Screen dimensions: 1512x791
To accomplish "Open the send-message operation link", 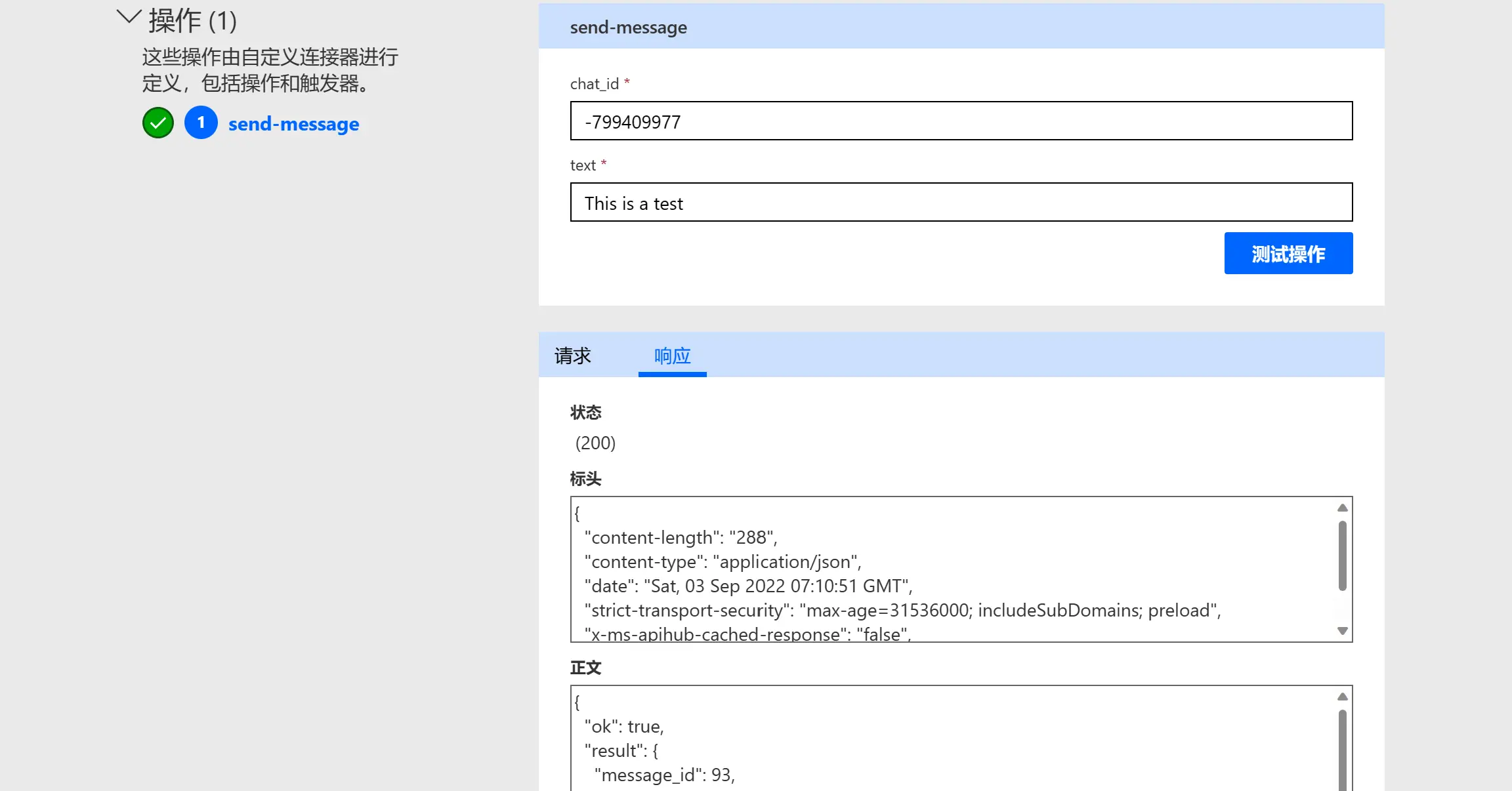I will pos(293,124).
